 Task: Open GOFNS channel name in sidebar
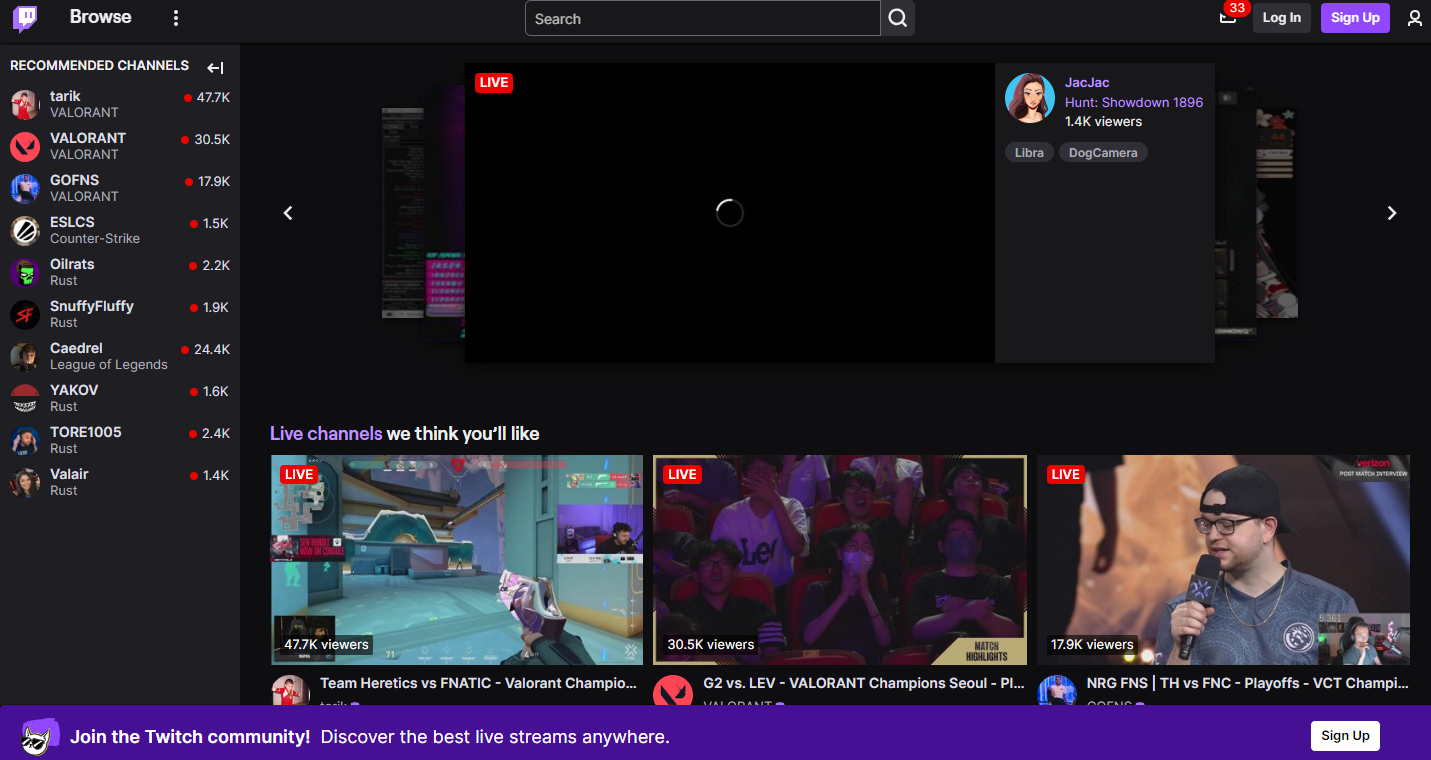75,181
